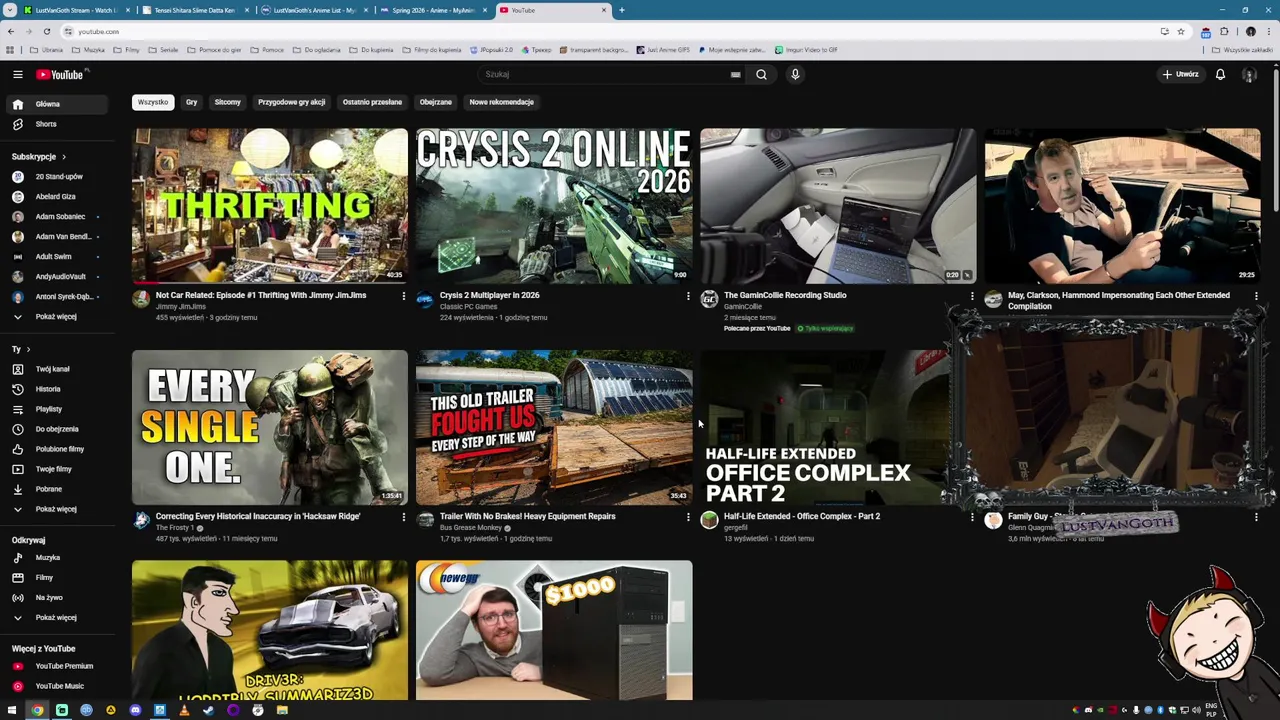
Task: Open the Adam Sobaniec channel subscription
Action: [58, 217]
